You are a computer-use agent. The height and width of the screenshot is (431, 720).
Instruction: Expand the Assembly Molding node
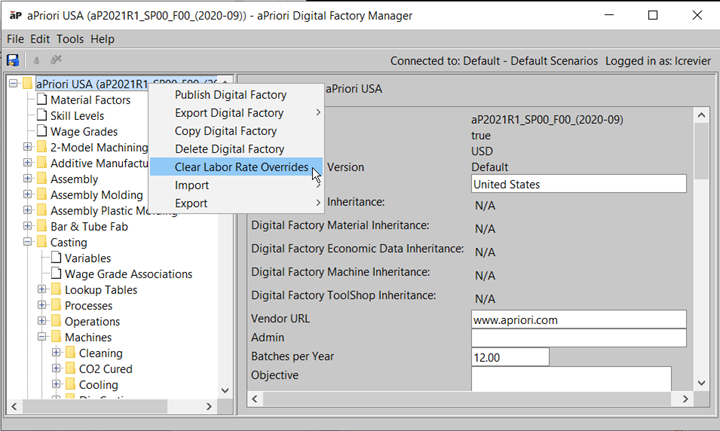[28, 195]
